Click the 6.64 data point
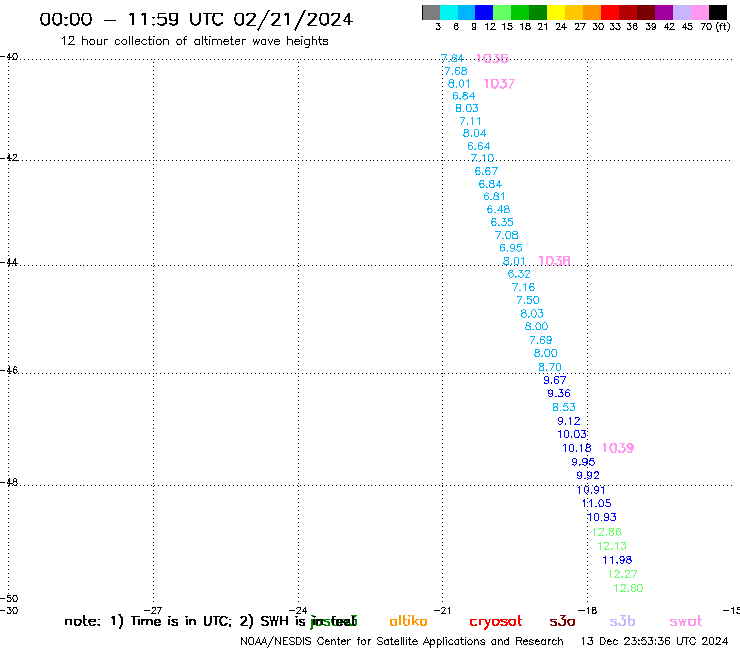 point(479,146)
